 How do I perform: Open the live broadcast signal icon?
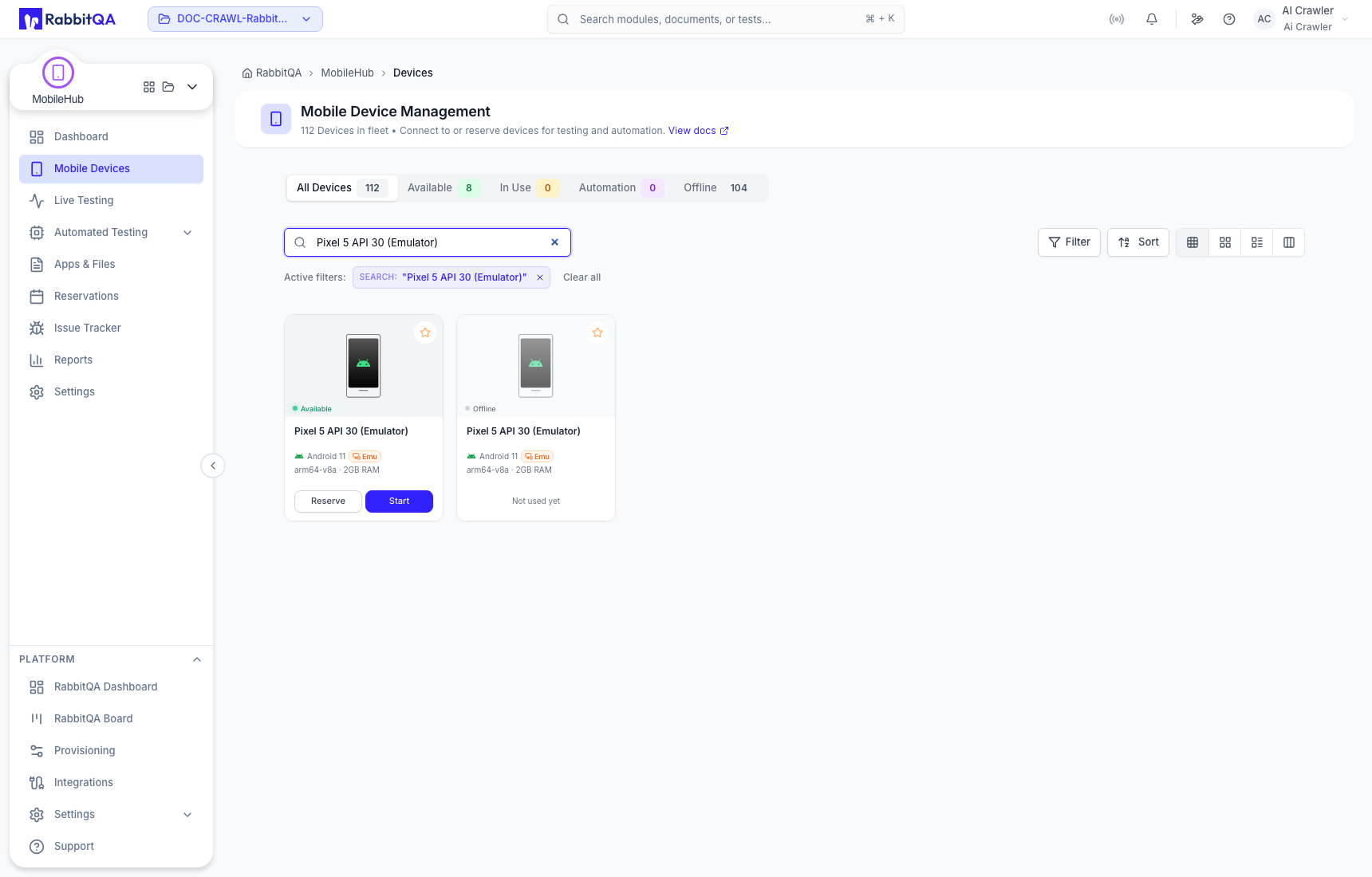point(1117,19)
